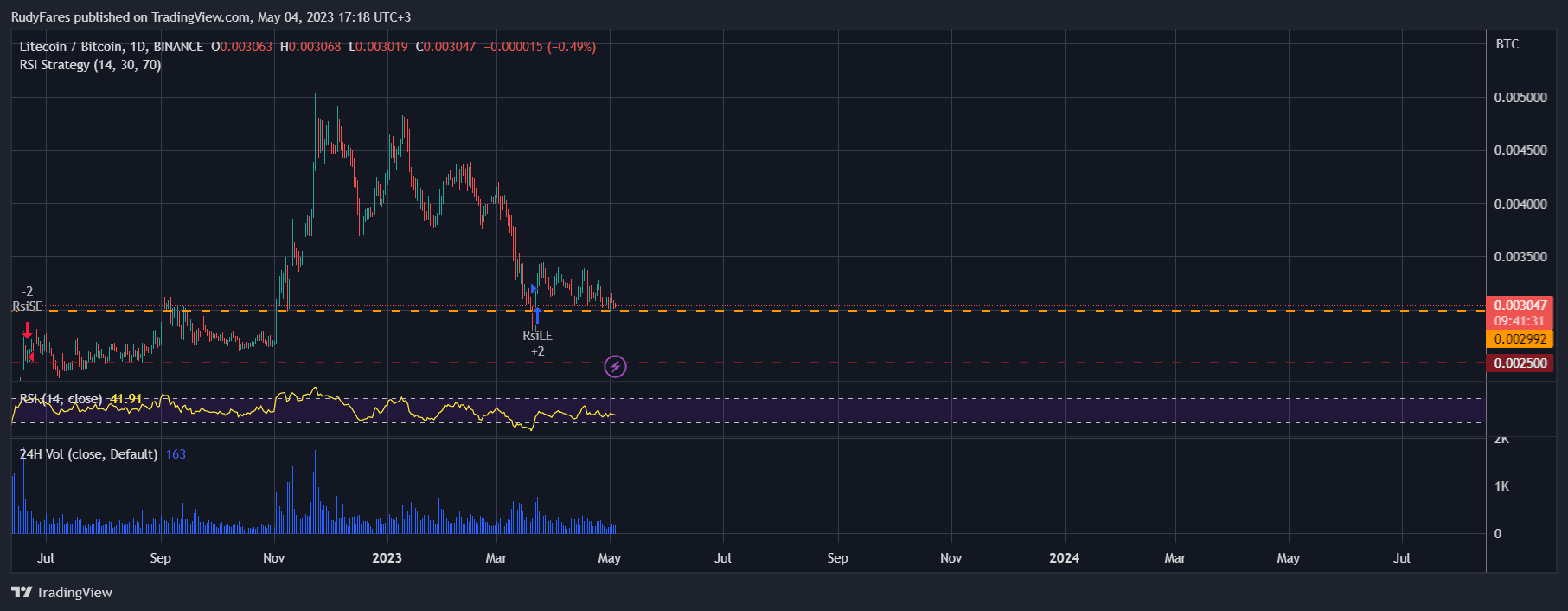Open the RSI Strategy (14, 30, 70) legend
Image resolution: width=1568 pixels, height=611 pixels.
coord(90,65)
